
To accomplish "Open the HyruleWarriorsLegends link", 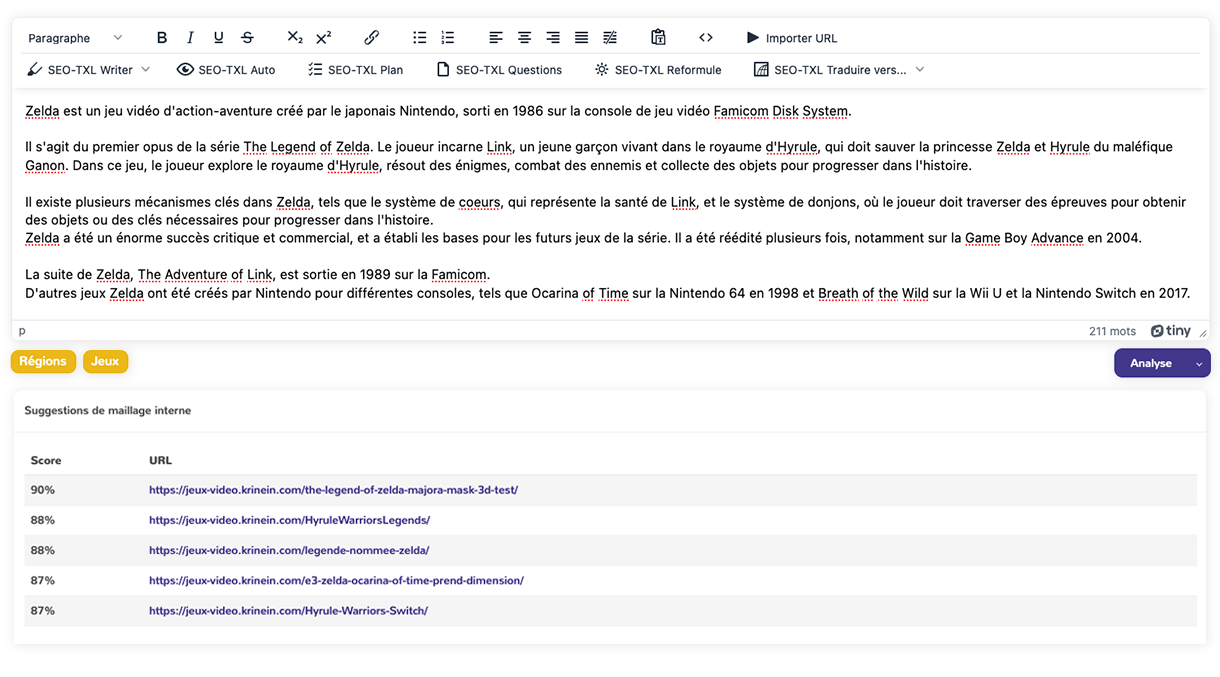I will pos(289,520).
